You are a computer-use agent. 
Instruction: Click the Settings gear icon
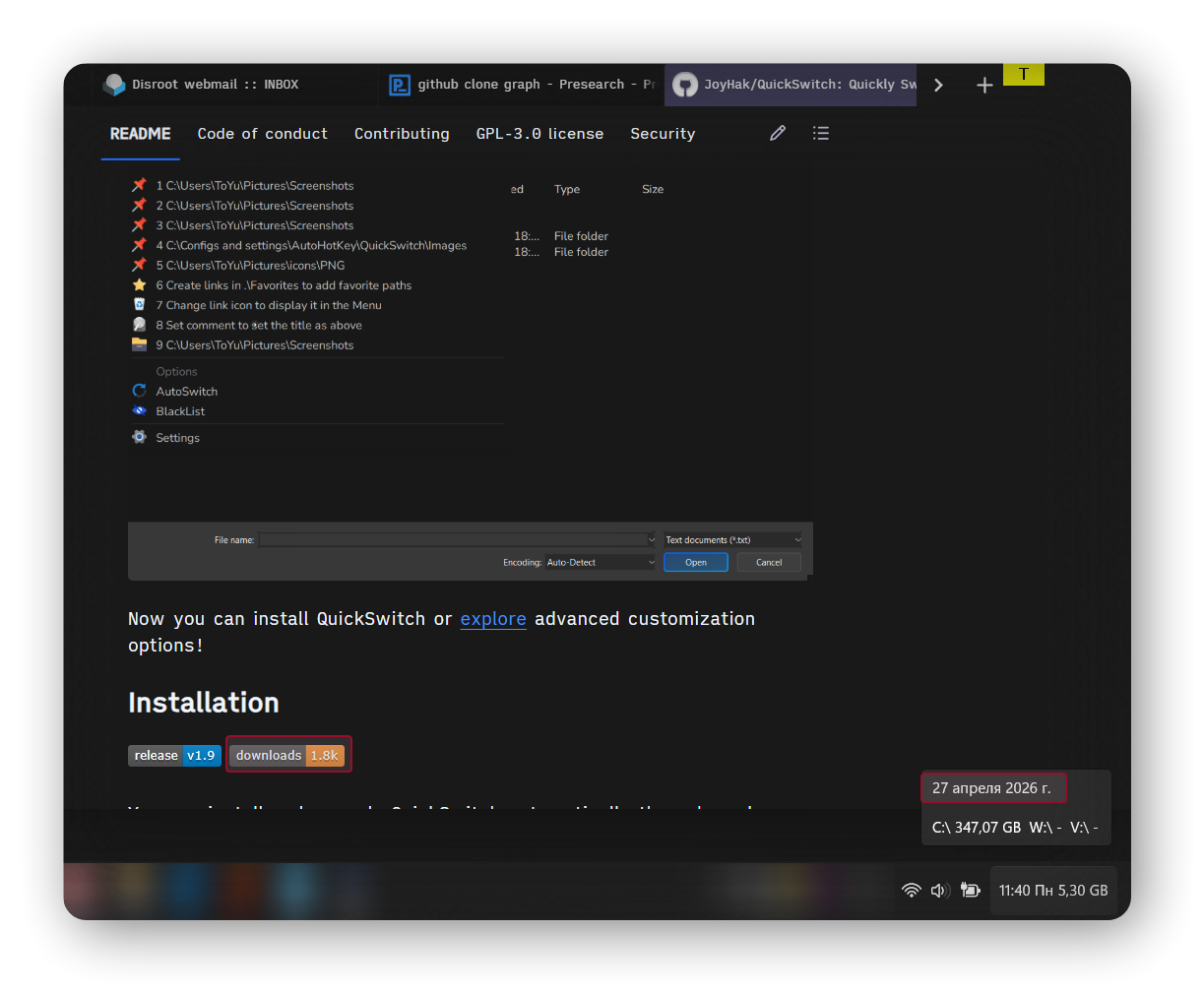[139, 437]
